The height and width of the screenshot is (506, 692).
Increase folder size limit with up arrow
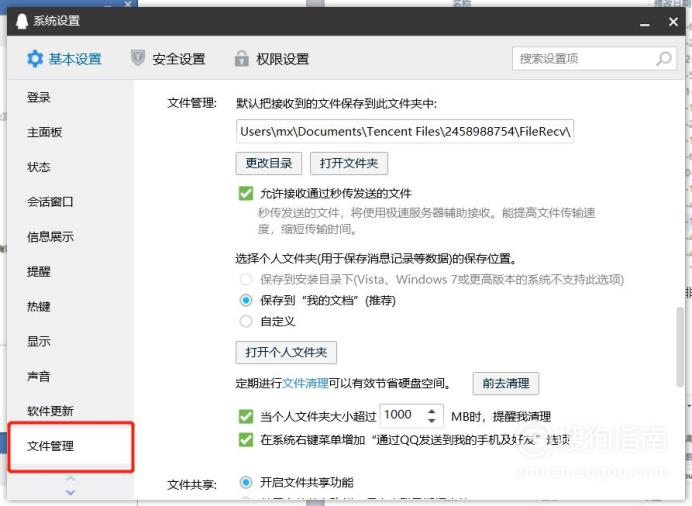tap(432, 410)
